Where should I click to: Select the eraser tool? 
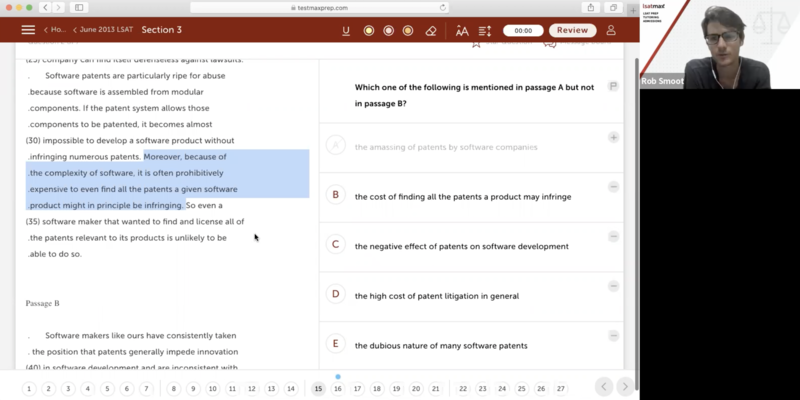click(431, 30)
